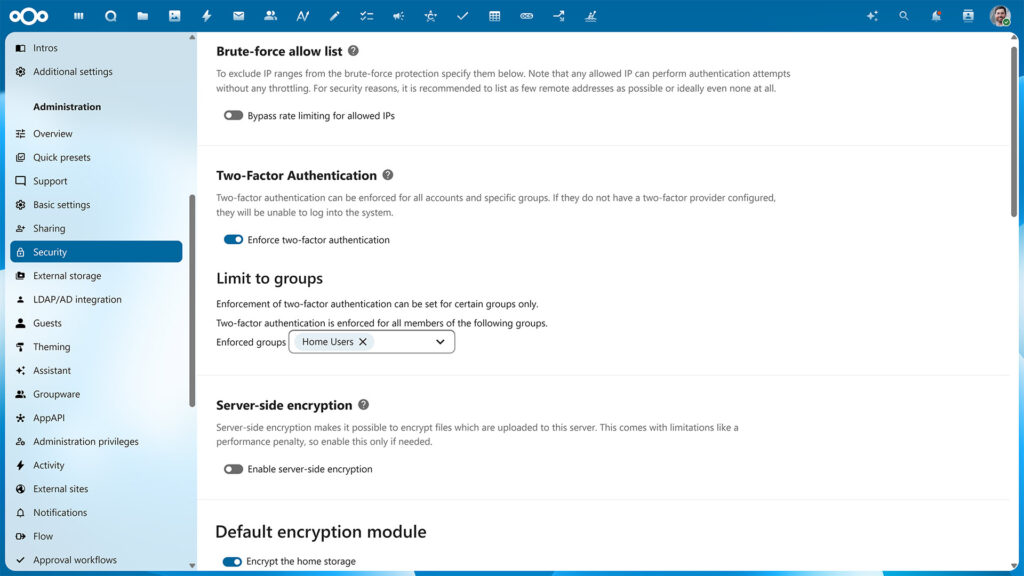Viewport: 1024px width, 576px height.
Task: Open the Files app from the top bar
Action: click(142, 15)
